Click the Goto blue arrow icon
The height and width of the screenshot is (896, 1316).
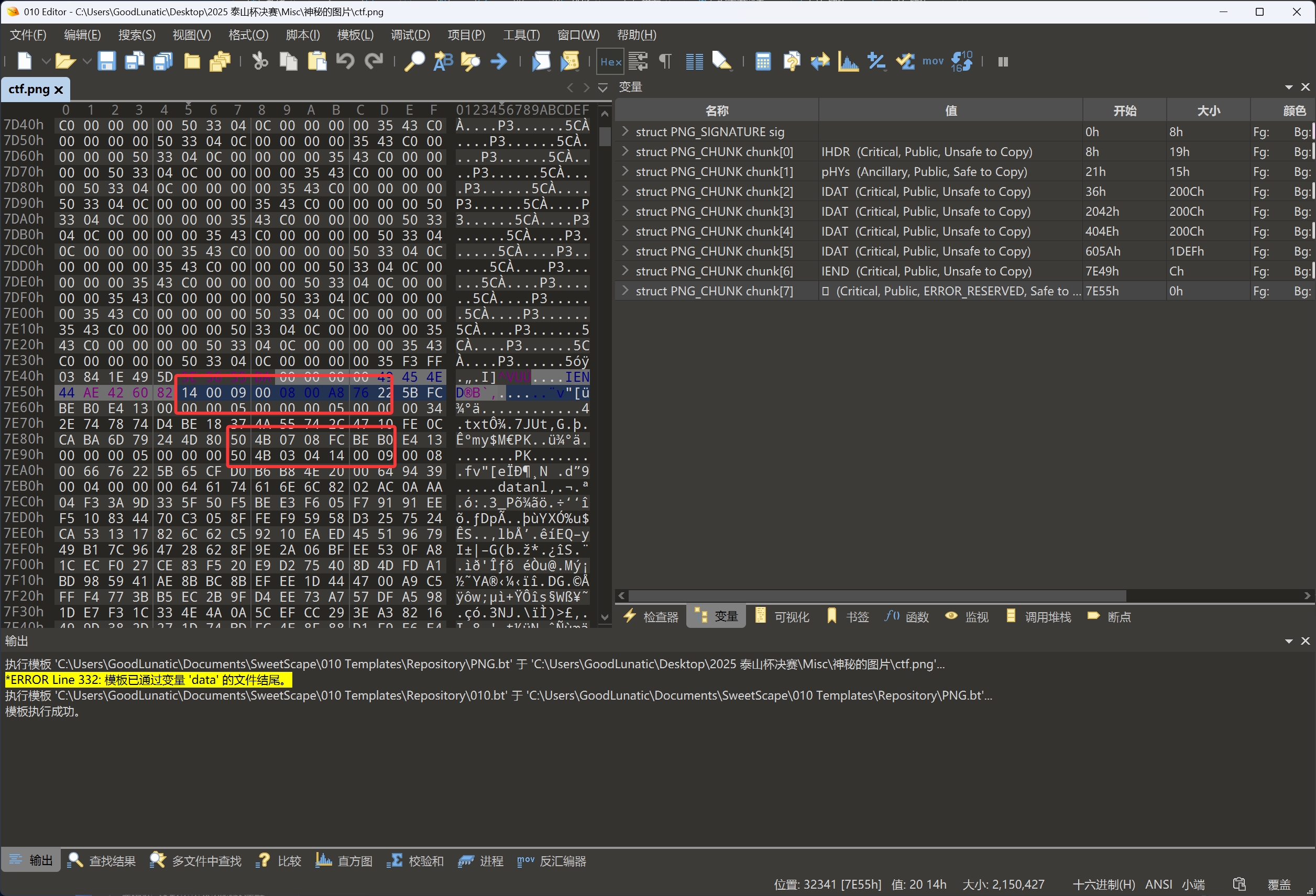(x=499, y=61)
